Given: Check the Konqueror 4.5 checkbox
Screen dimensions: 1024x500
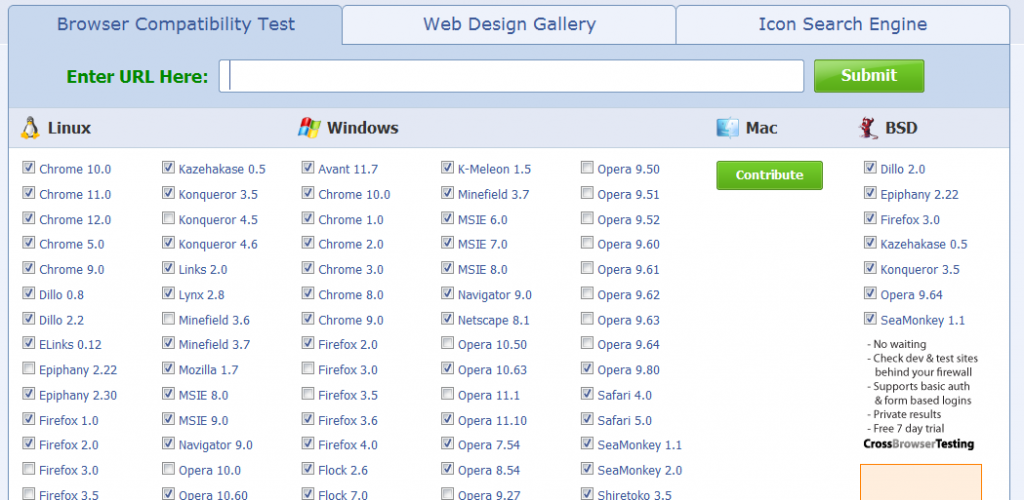Looking at the screenshot, I should tap(168, 218).
